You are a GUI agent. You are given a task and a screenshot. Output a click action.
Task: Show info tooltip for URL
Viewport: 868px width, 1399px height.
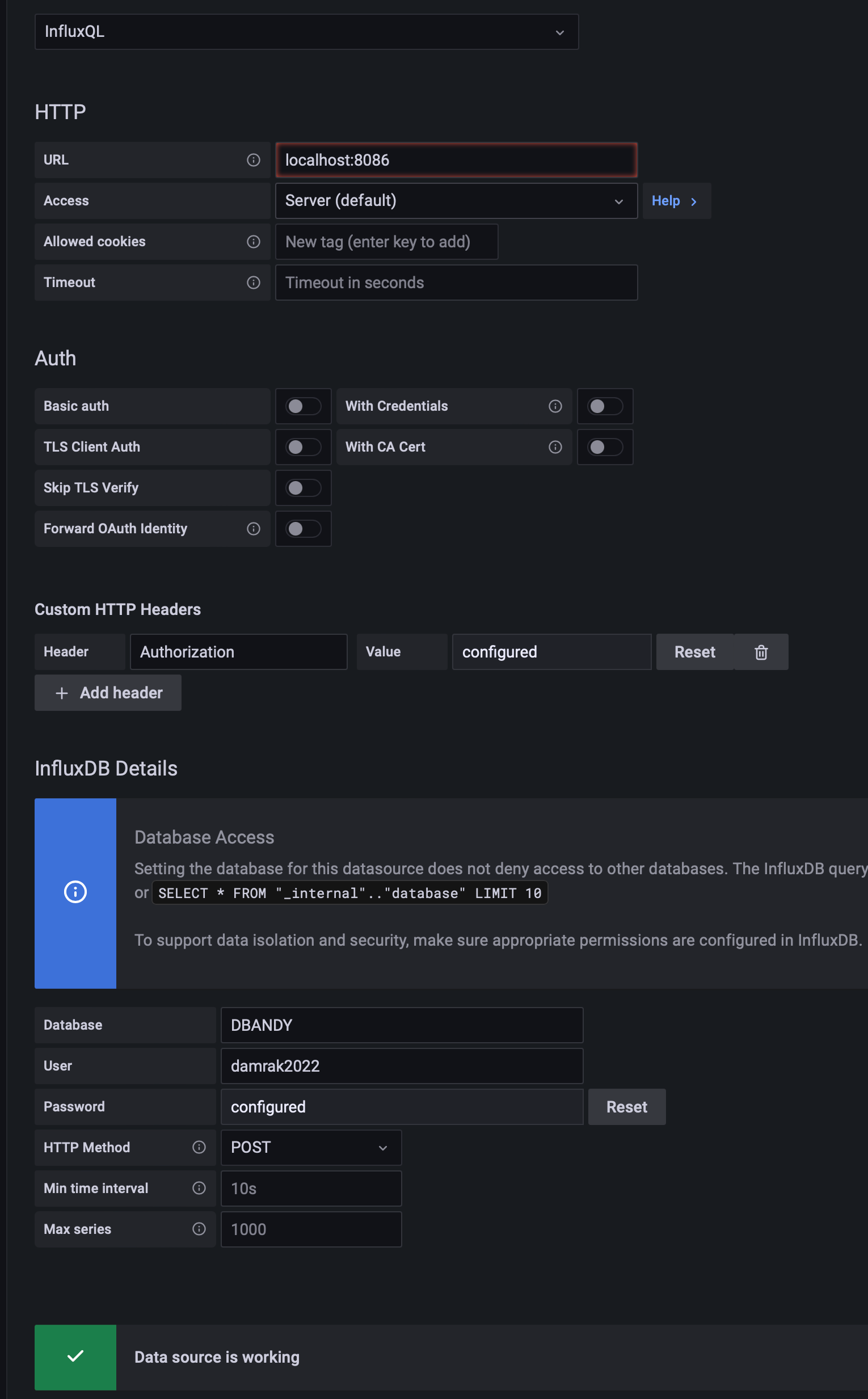coord(253,160)
